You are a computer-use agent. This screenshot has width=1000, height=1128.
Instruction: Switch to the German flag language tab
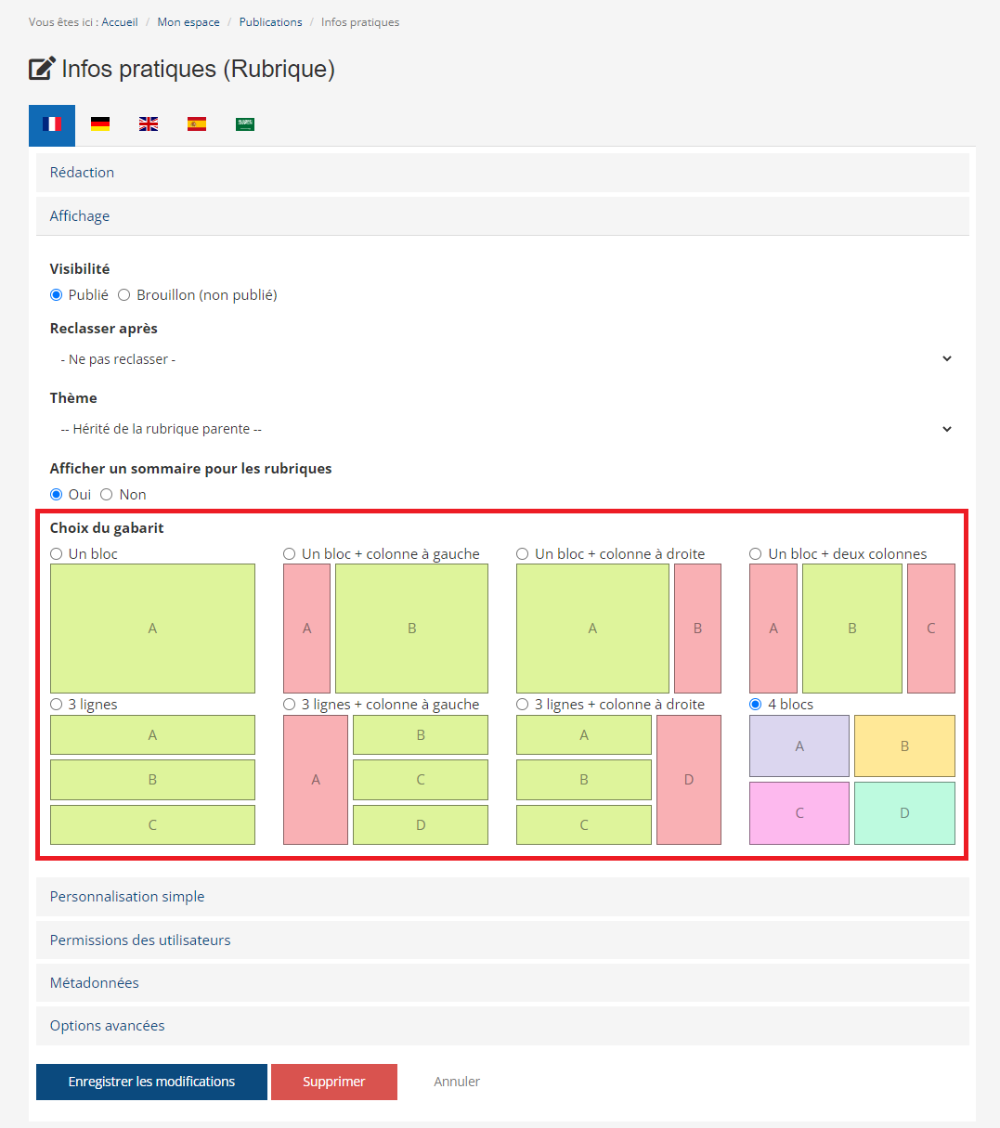[x=100, y=124]
